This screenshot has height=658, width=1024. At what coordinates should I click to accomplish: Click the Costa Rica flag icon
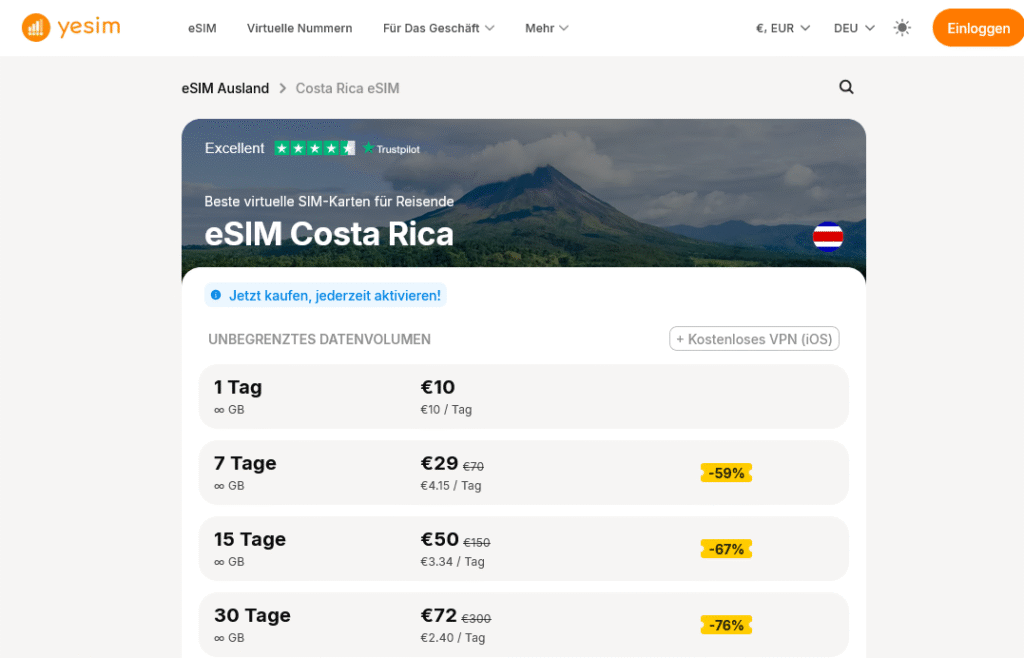coord(827,236)
